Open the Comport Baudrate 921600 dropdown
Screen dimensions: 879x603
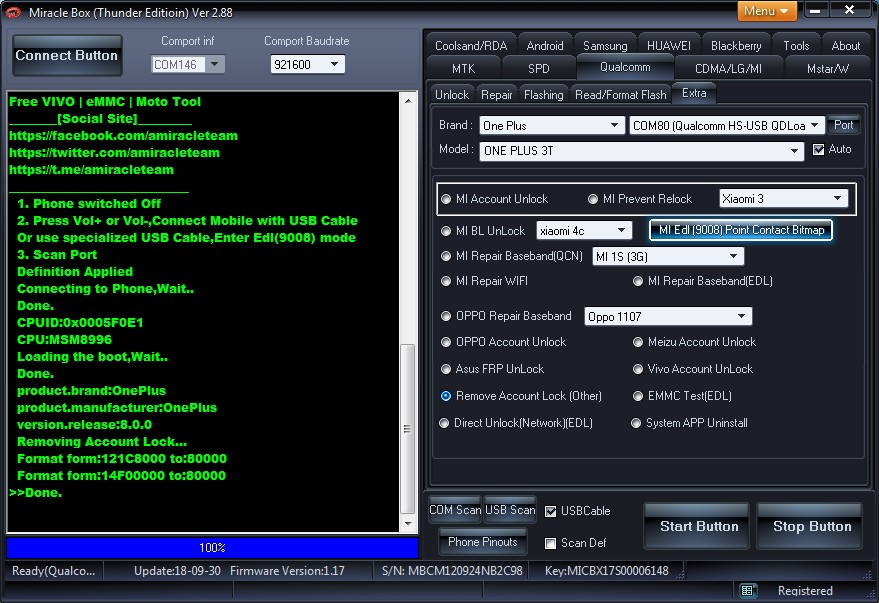pyautogui.click(x=307, y=64)
